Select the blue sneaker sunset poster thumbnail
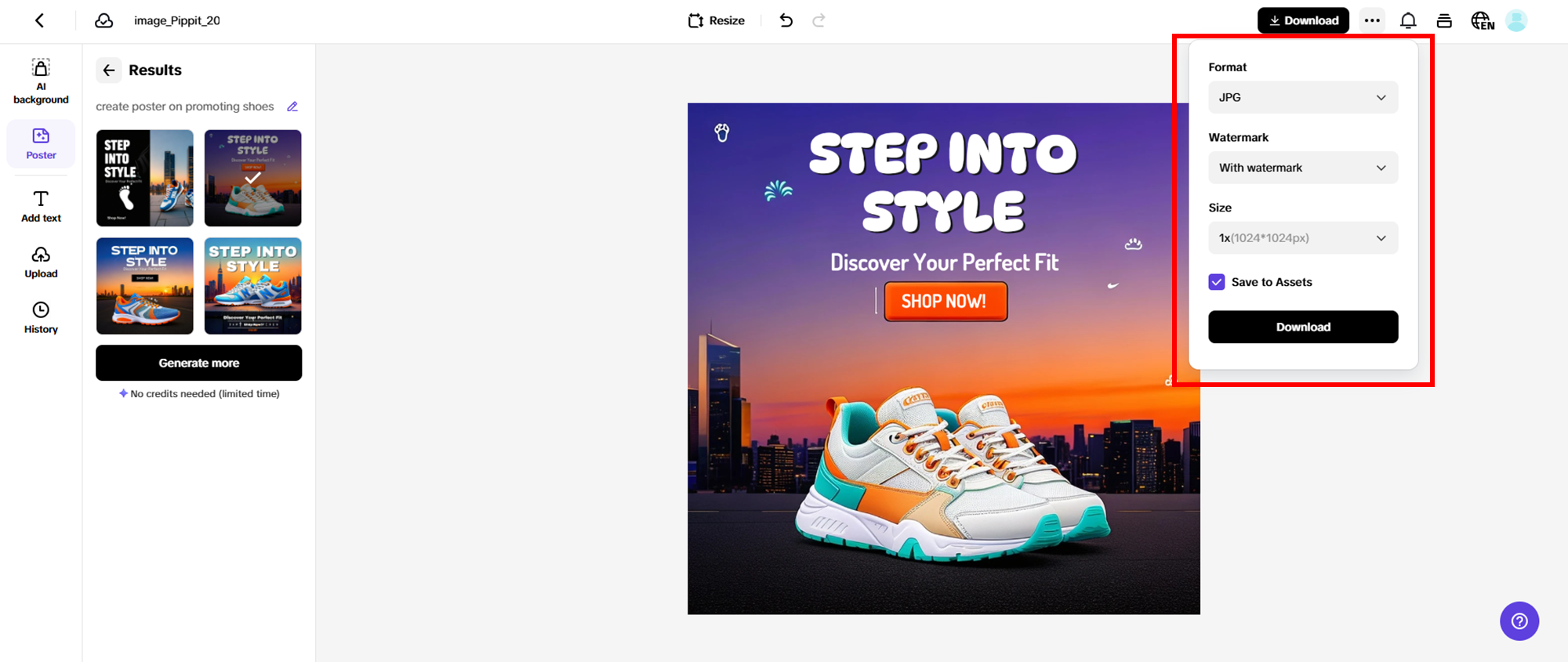Viewport: 1568px width, 662px height. (x=144, y=286)
